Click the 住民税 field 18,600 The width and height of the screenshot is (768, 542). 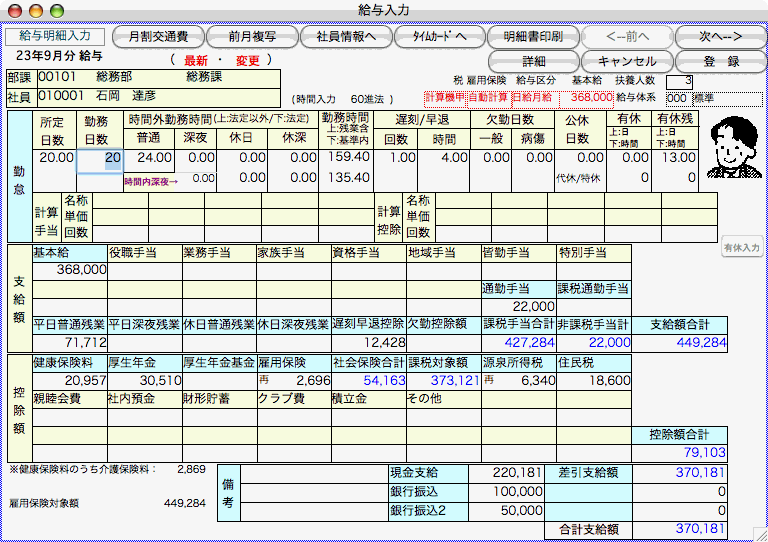point(594,381)
